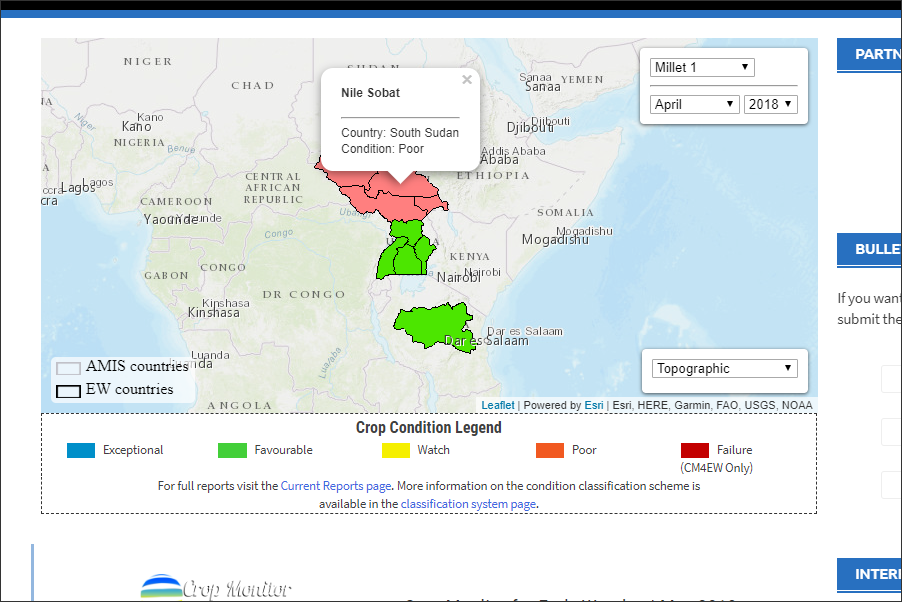Click the EW countries legend box icon
Viewport: 902px width, 602px height.
coord(68,391)
